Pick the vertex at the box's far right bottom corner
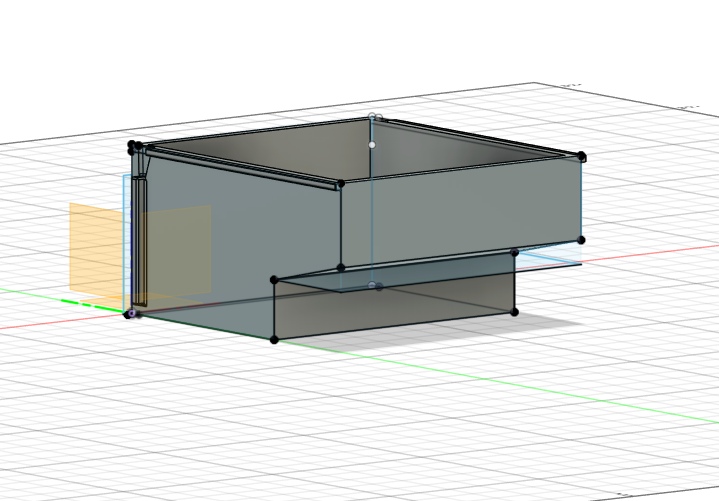719x501 pixels. click(581, 240)
